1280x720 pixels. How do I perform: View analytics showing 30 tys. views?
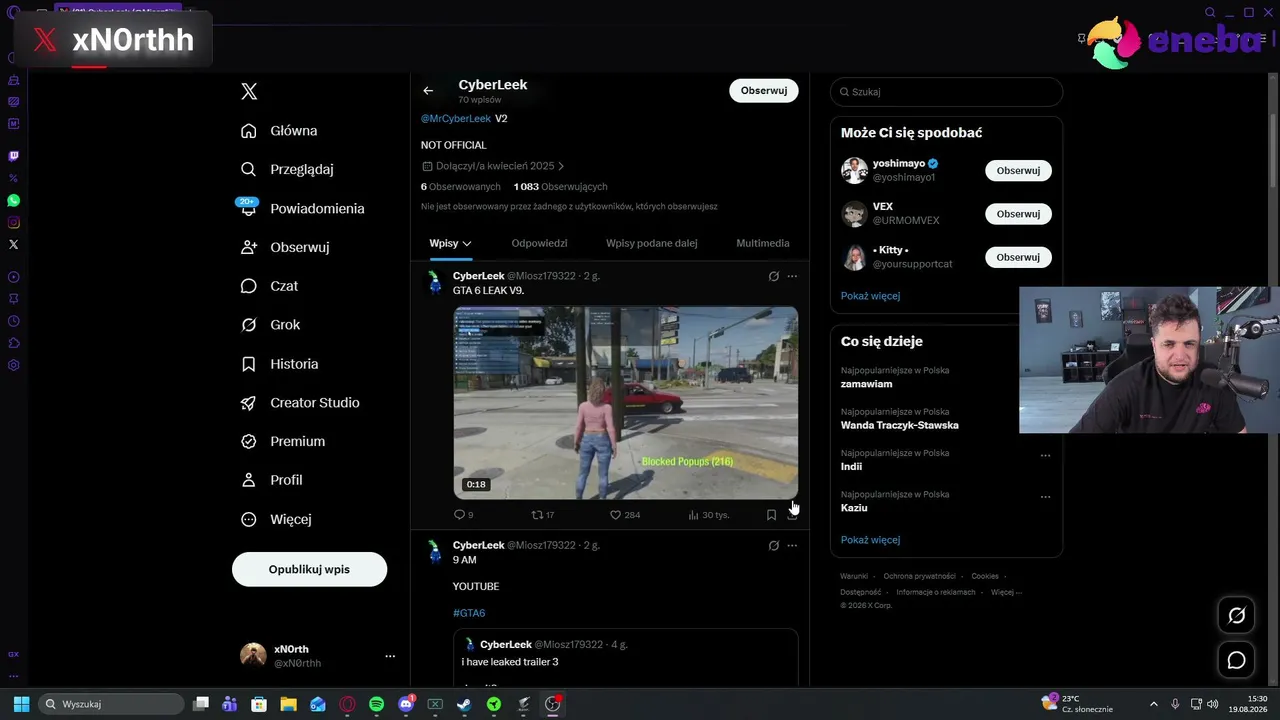709,515
